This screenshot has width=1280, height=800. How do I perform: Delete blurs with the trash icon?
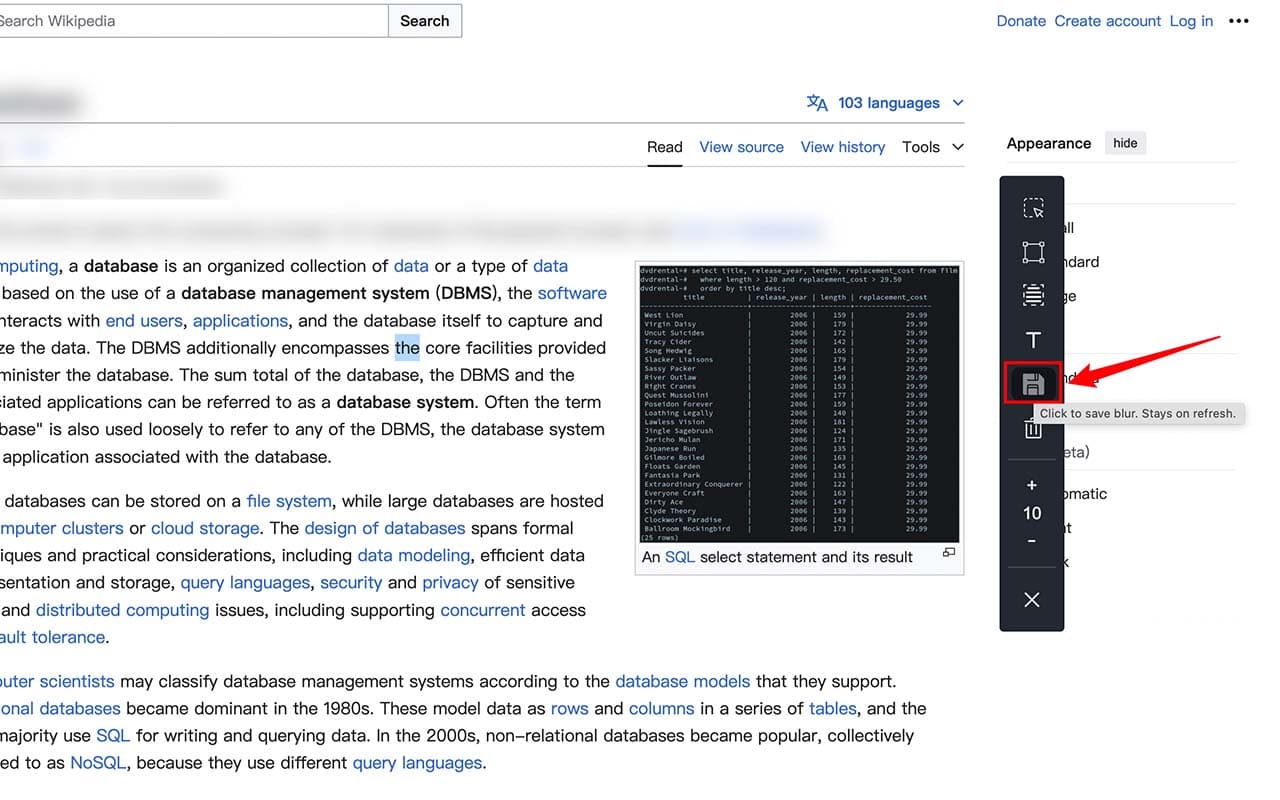[x=1033, y=430]
